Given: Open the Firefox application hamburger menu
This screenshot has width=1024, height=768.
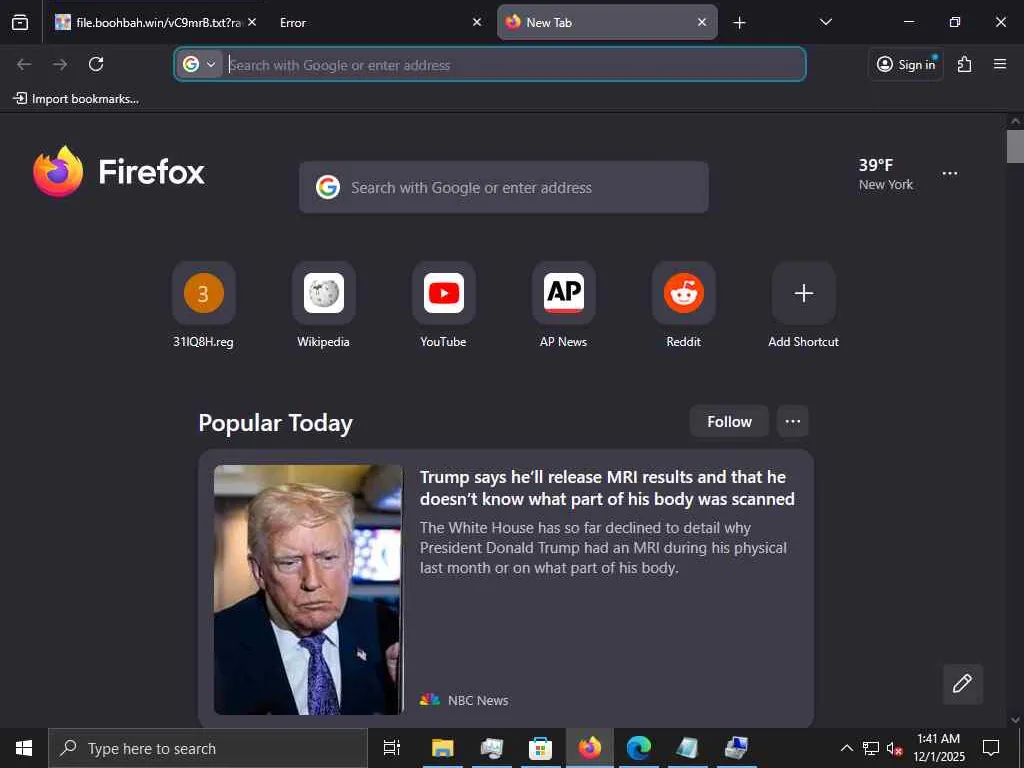Looking at the screenshot, I should tap(1000, 64).
